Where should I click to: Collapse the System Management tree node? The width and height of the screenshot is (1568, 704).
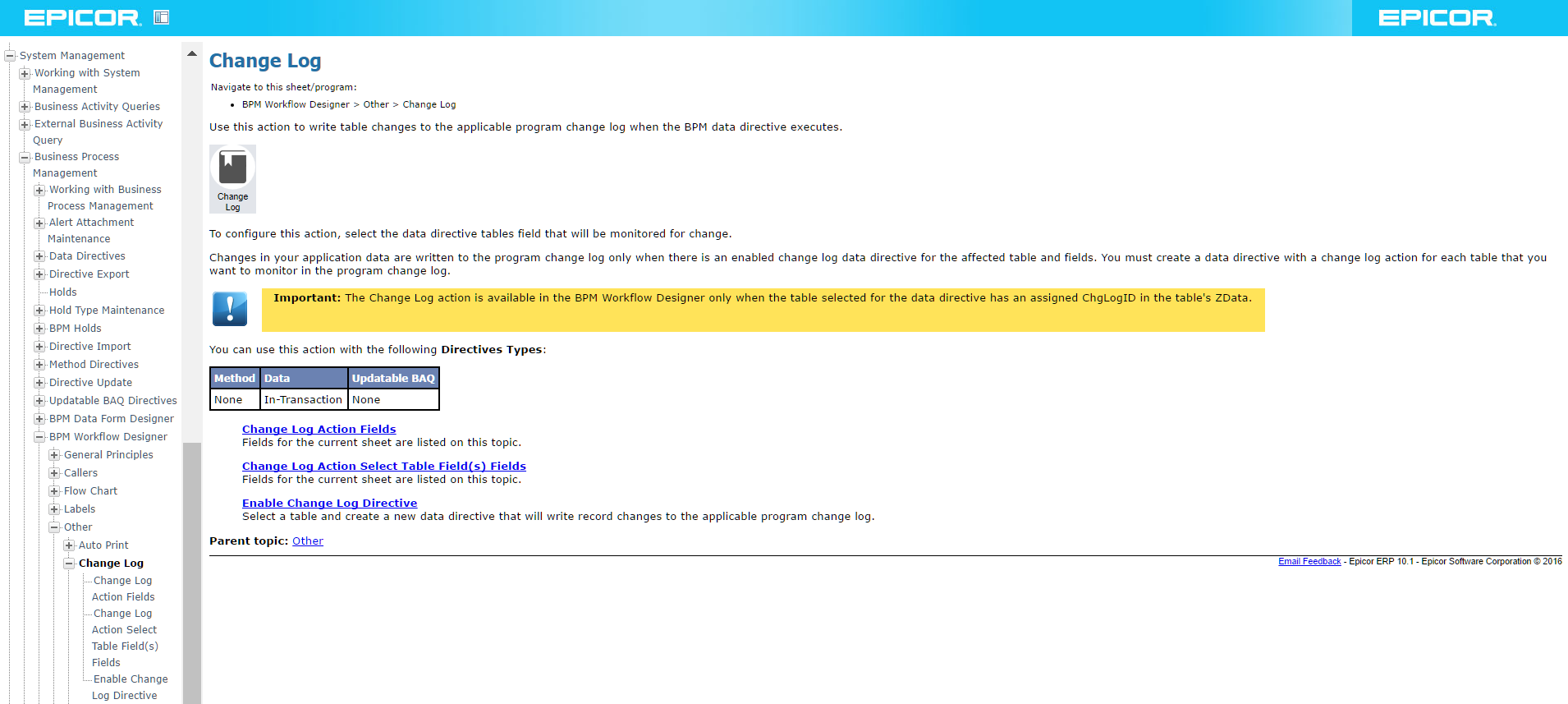(11, 56)
